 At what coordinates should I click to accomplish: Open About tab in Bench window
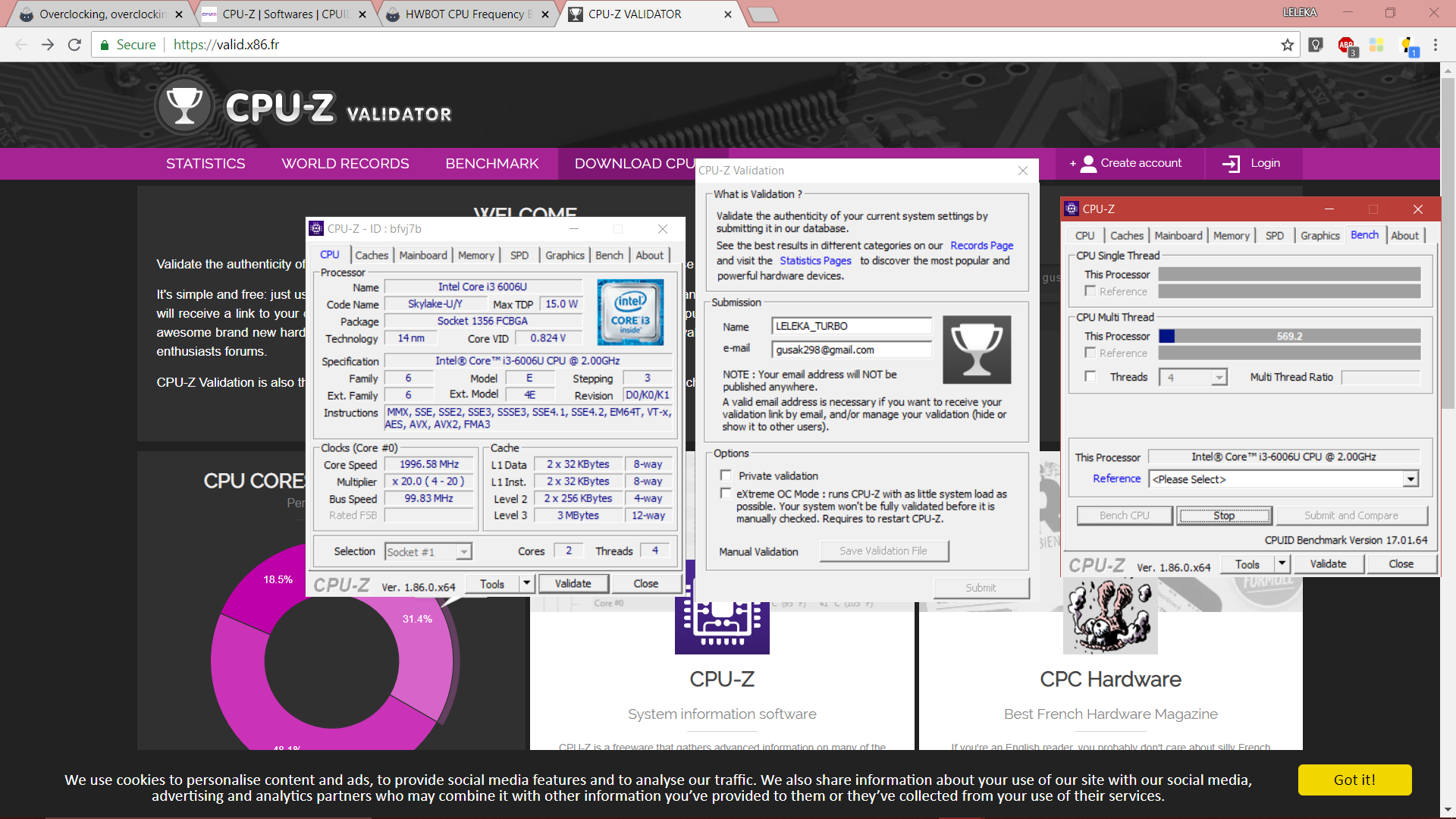point(1404,236)
